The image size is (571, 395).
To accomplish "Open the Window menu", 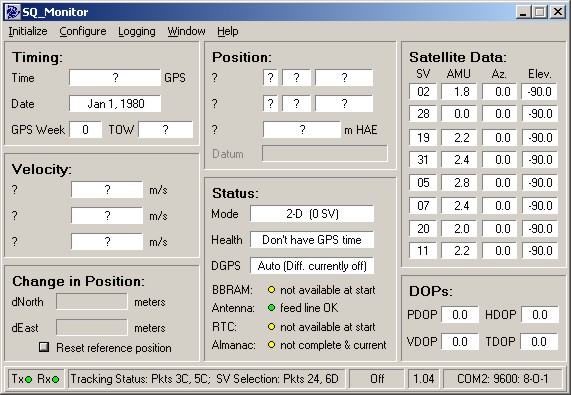I will (x=186, y=31).
